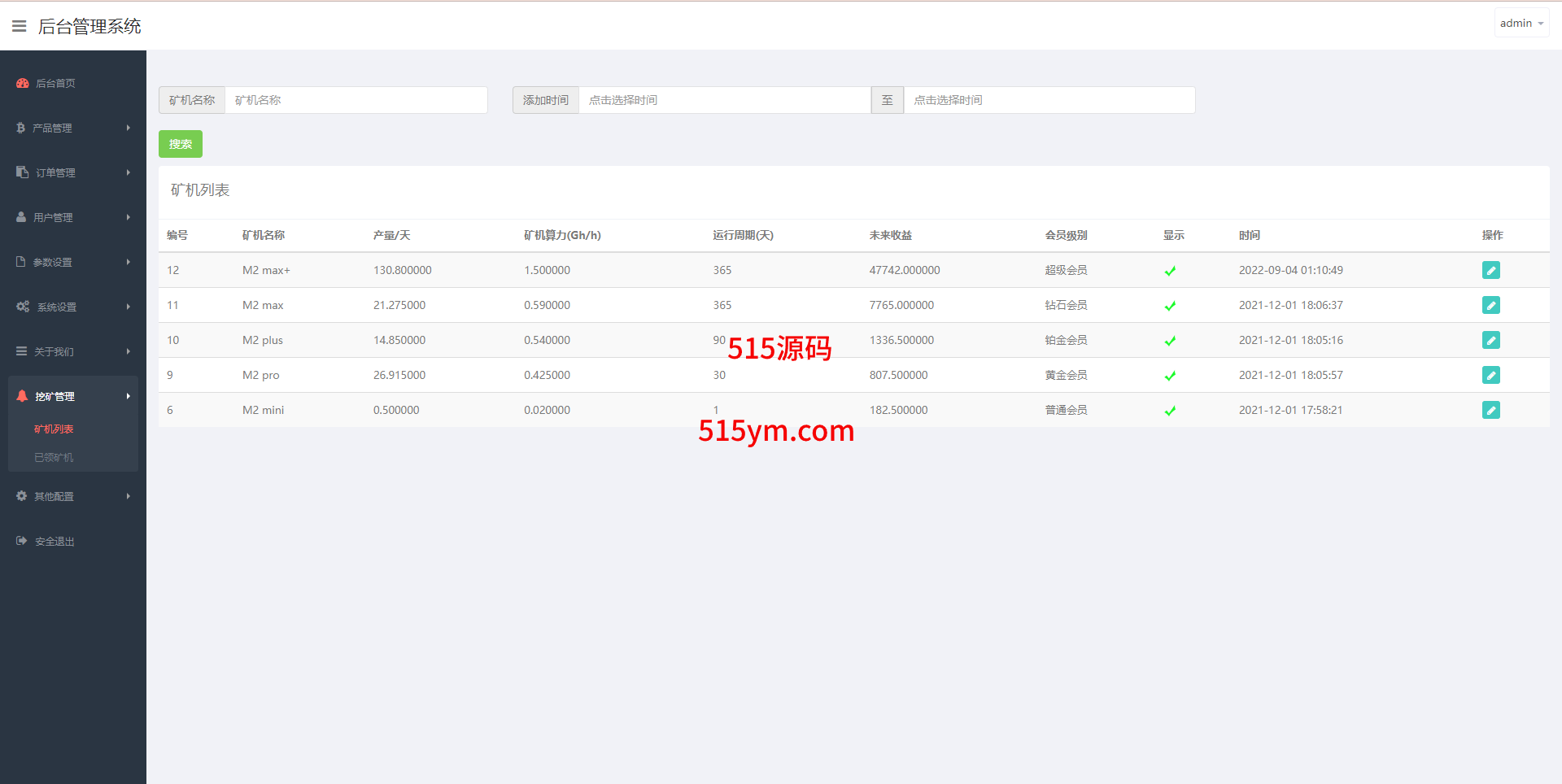Click the dashboard icon beside 后台首页

(x=22, y=83)
